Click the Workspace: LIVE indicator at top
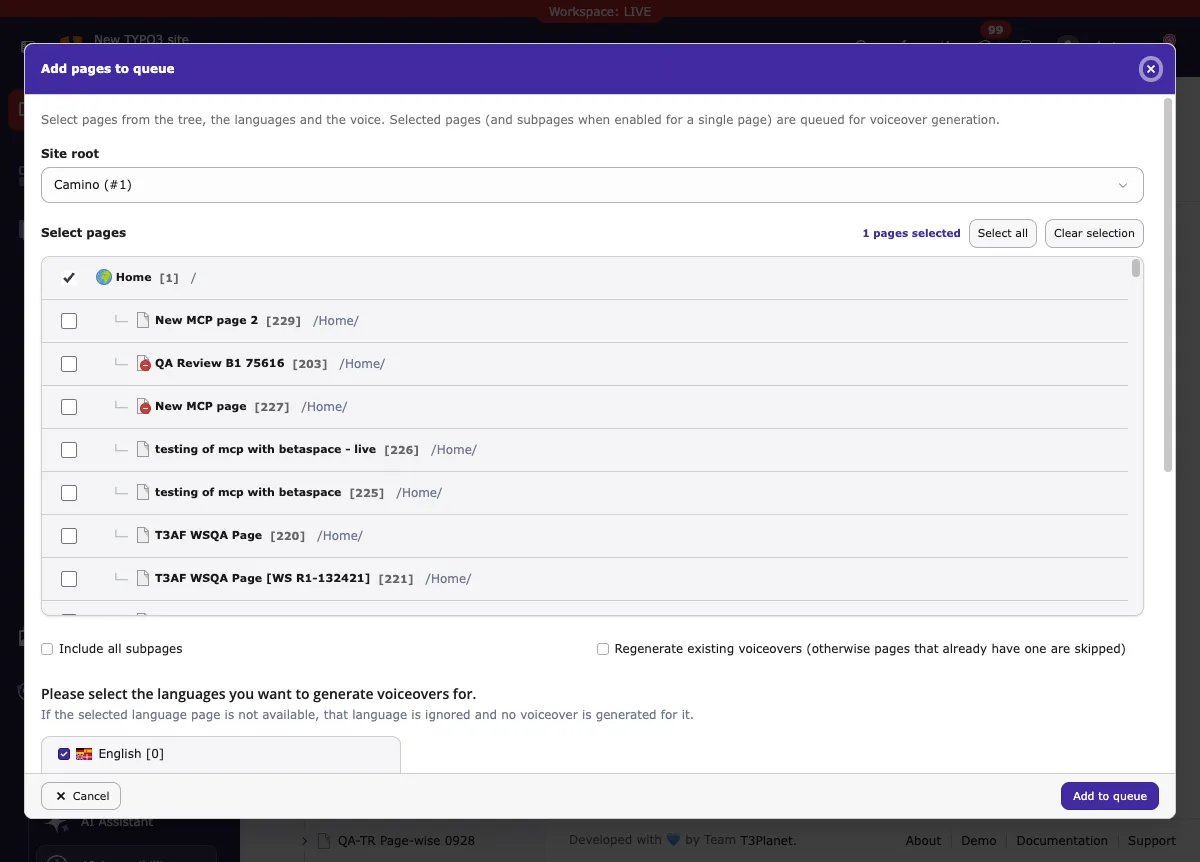 (600, 12)
